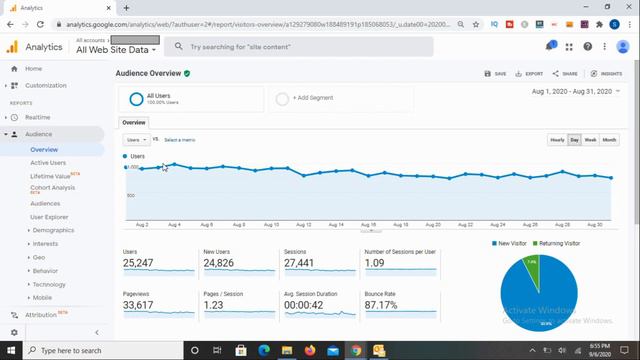This screenshot has width=640, height=360.
Task: Open the Google apps grid icon
Action: [569, 47]
